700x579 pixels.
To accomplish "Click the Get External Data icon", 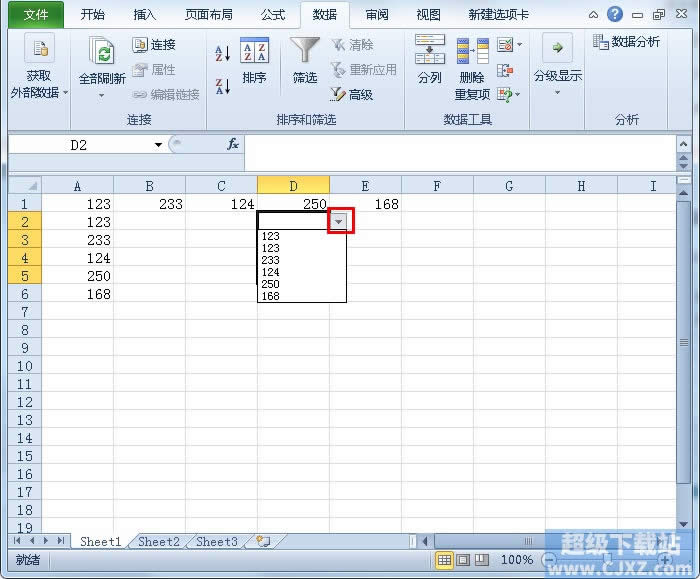I will 39,48.
